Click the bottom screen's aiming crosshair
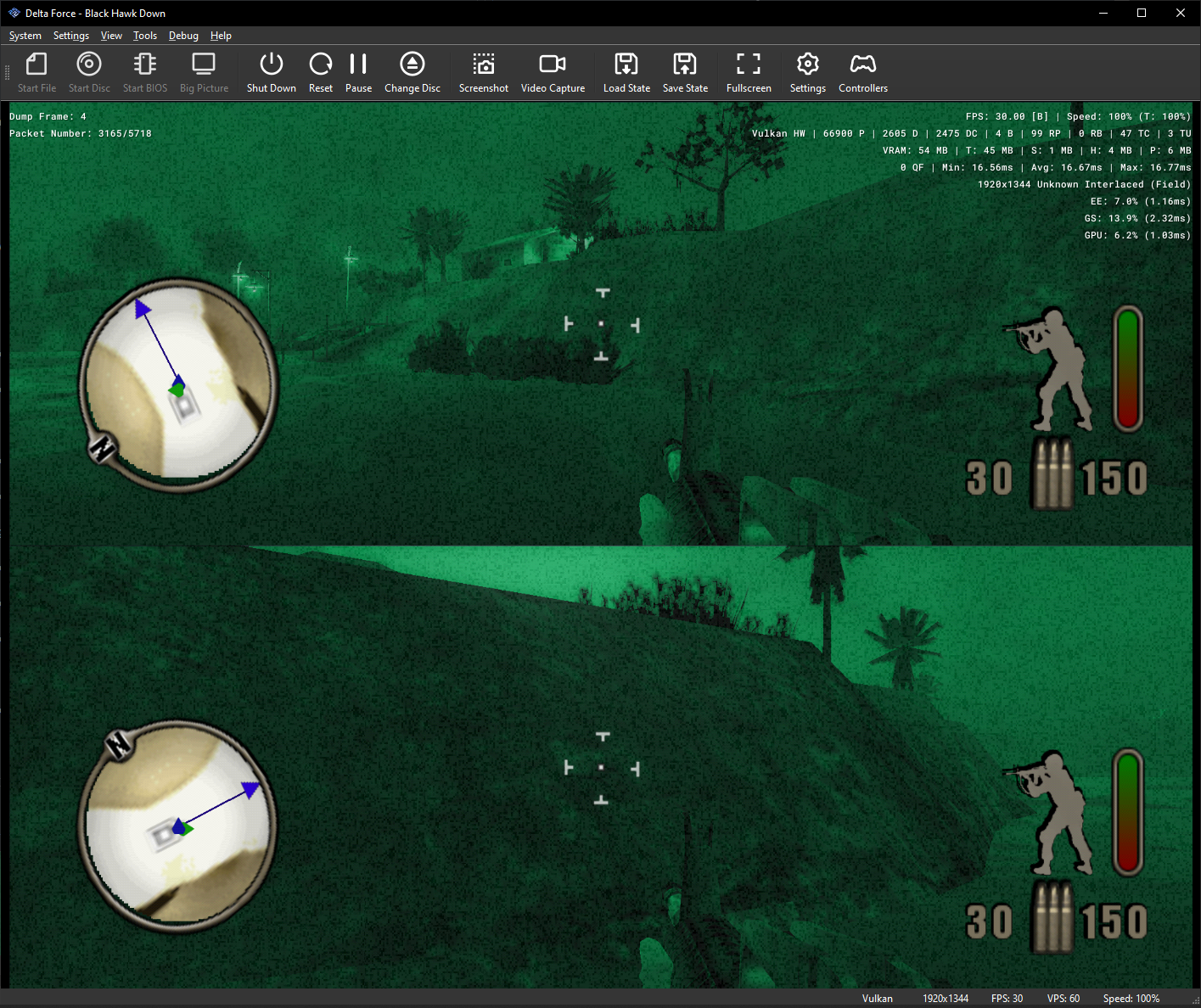Screen dimensions: 1201x1008 (602, 768)
